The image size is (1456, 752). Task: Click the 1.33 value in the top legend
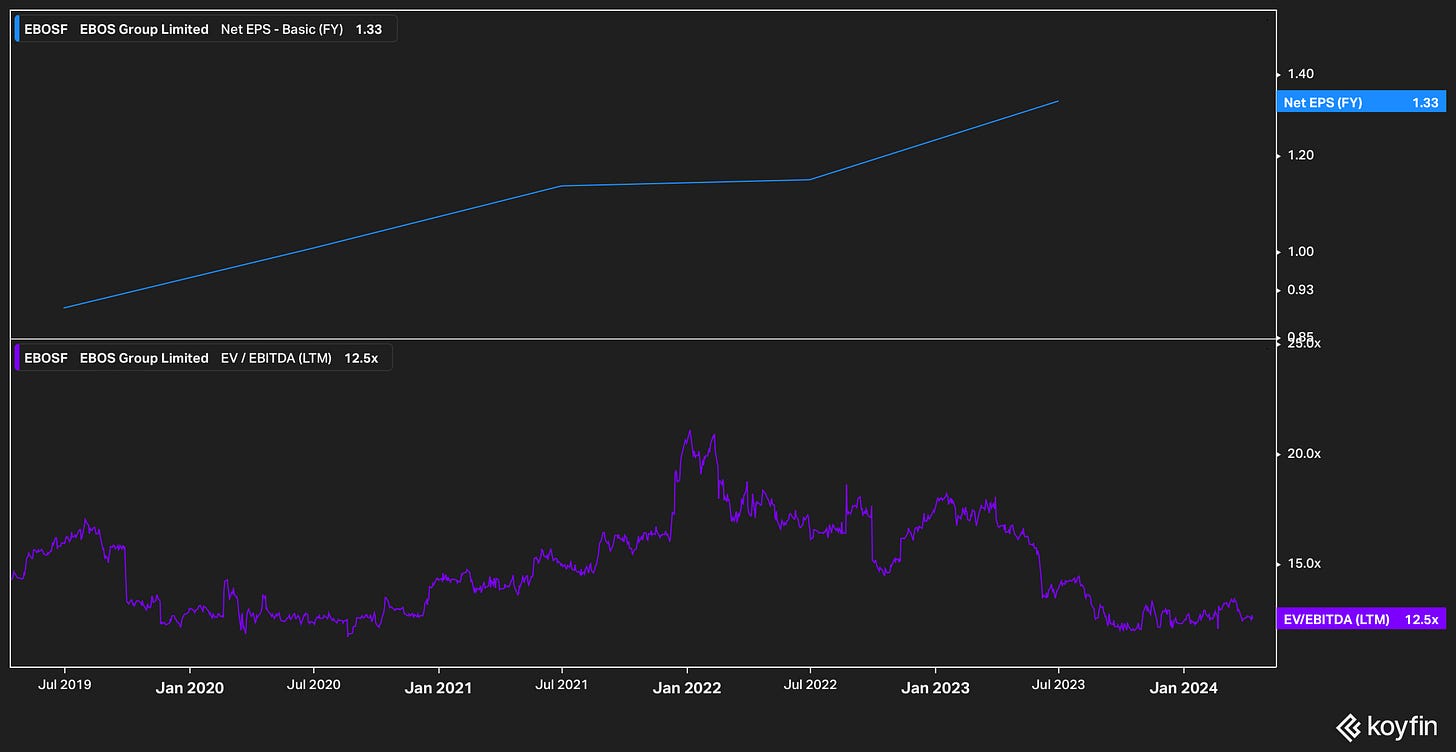click(369, 29)
